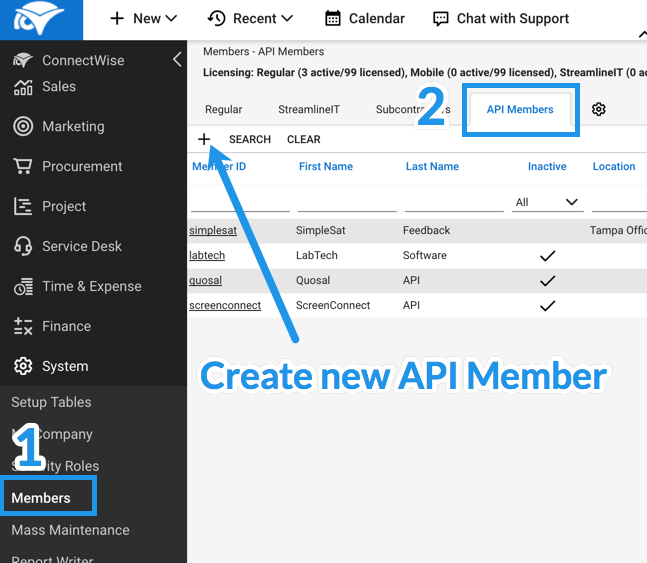Open Time & Expense module
This screenshot has height=563, width=647.
(93, 287)
